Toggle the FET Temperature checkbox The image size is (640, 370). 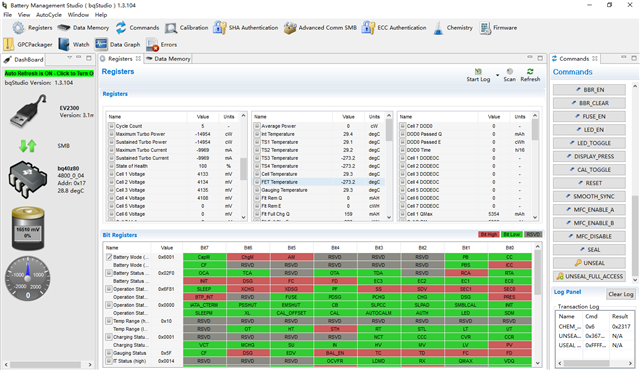[257, 182]
